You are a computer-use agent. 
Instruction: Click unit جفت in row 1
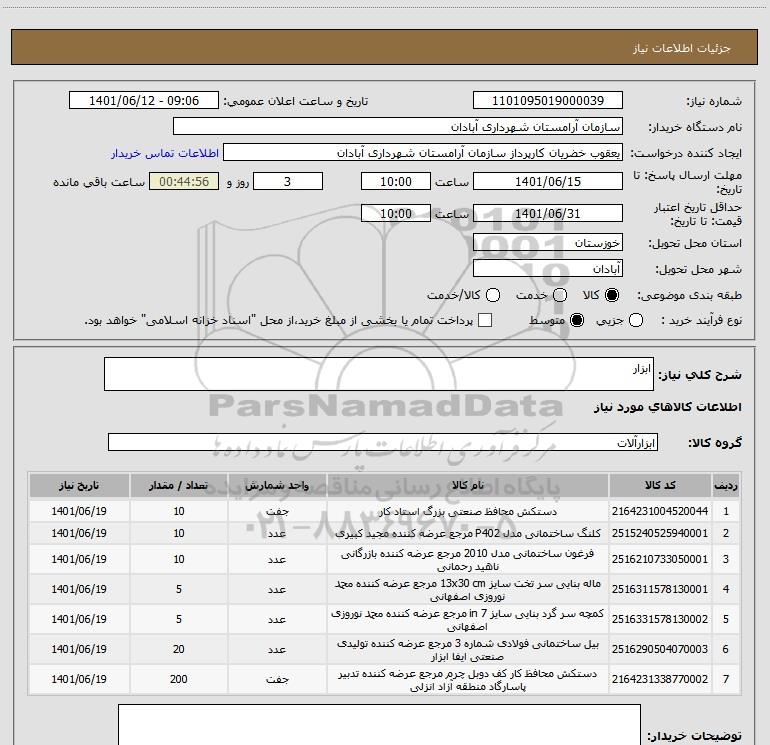pos(277,511)
